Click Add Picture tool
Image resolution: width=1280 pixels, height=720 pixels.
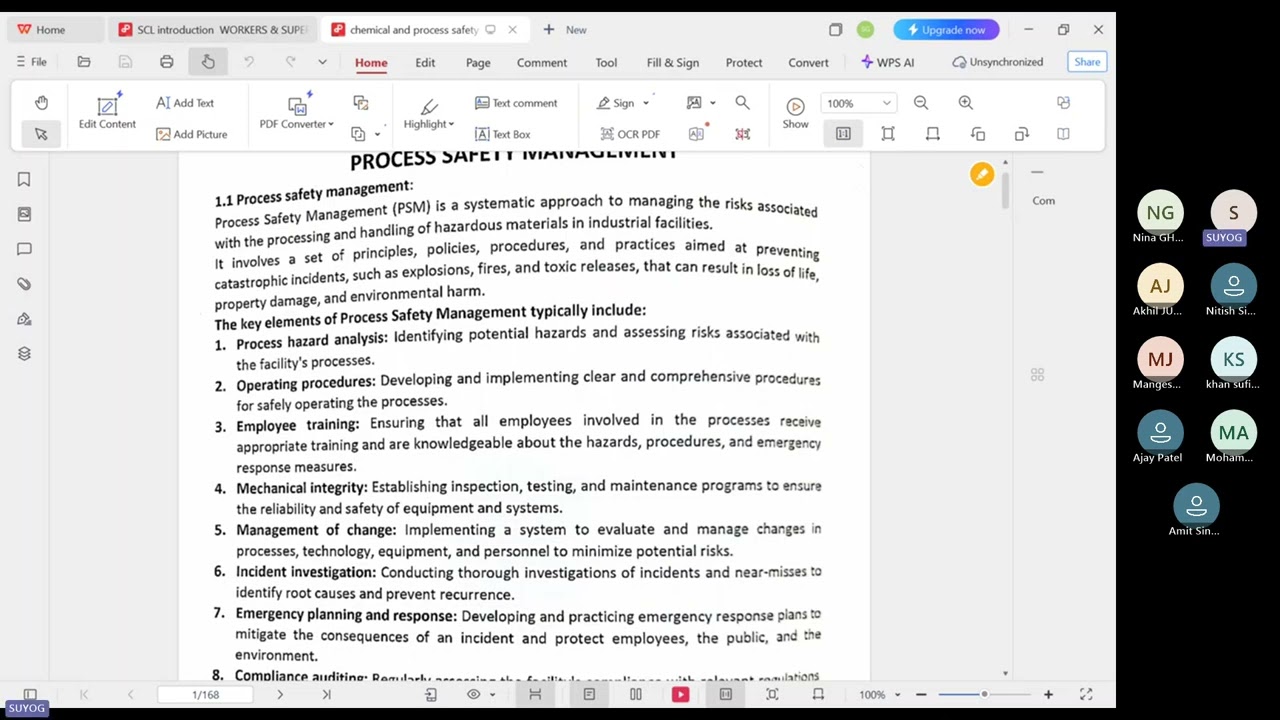191,134
